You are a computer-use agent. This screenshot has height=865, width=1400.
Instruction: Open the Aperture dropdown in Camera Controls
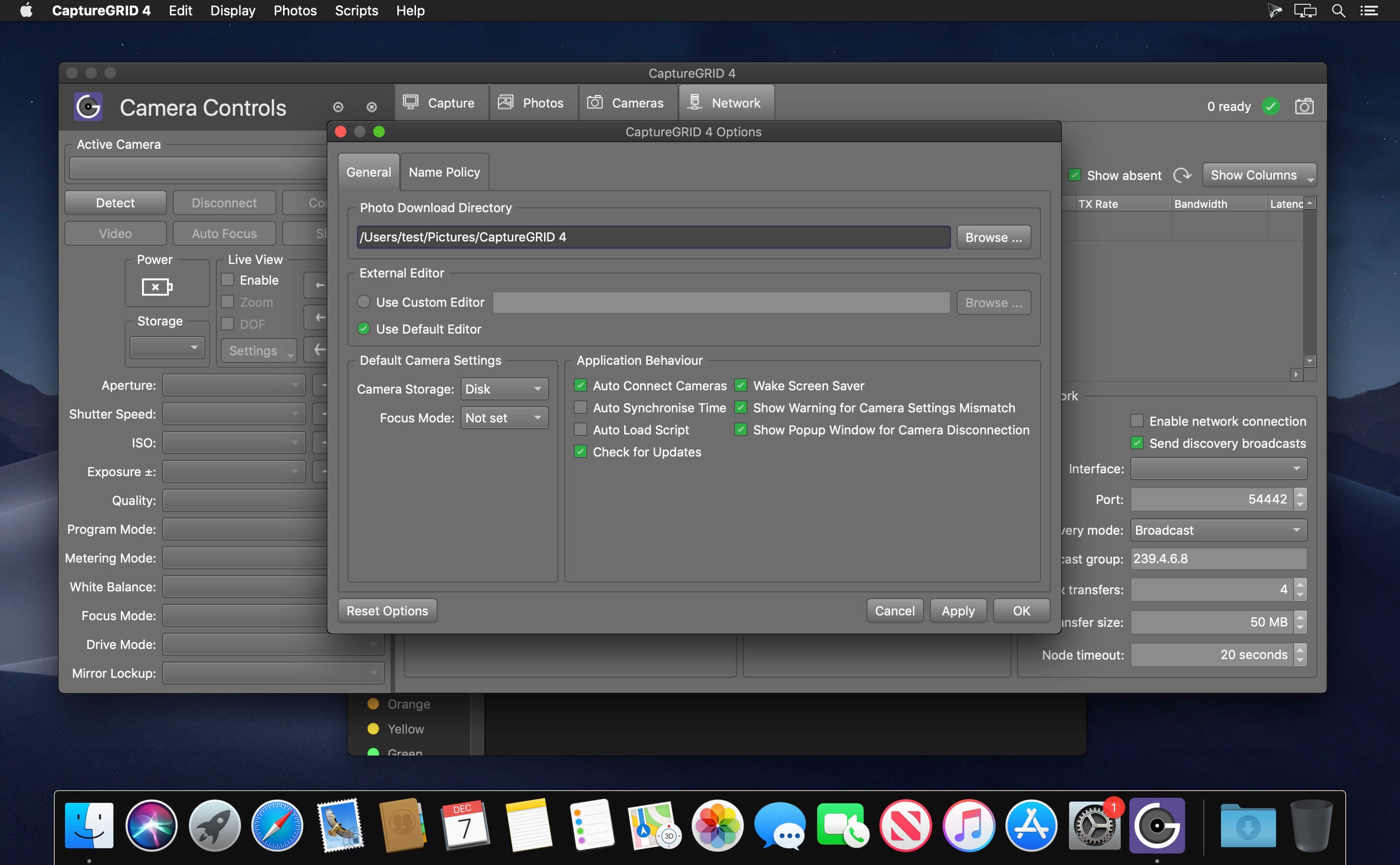(x=234, y=385)
